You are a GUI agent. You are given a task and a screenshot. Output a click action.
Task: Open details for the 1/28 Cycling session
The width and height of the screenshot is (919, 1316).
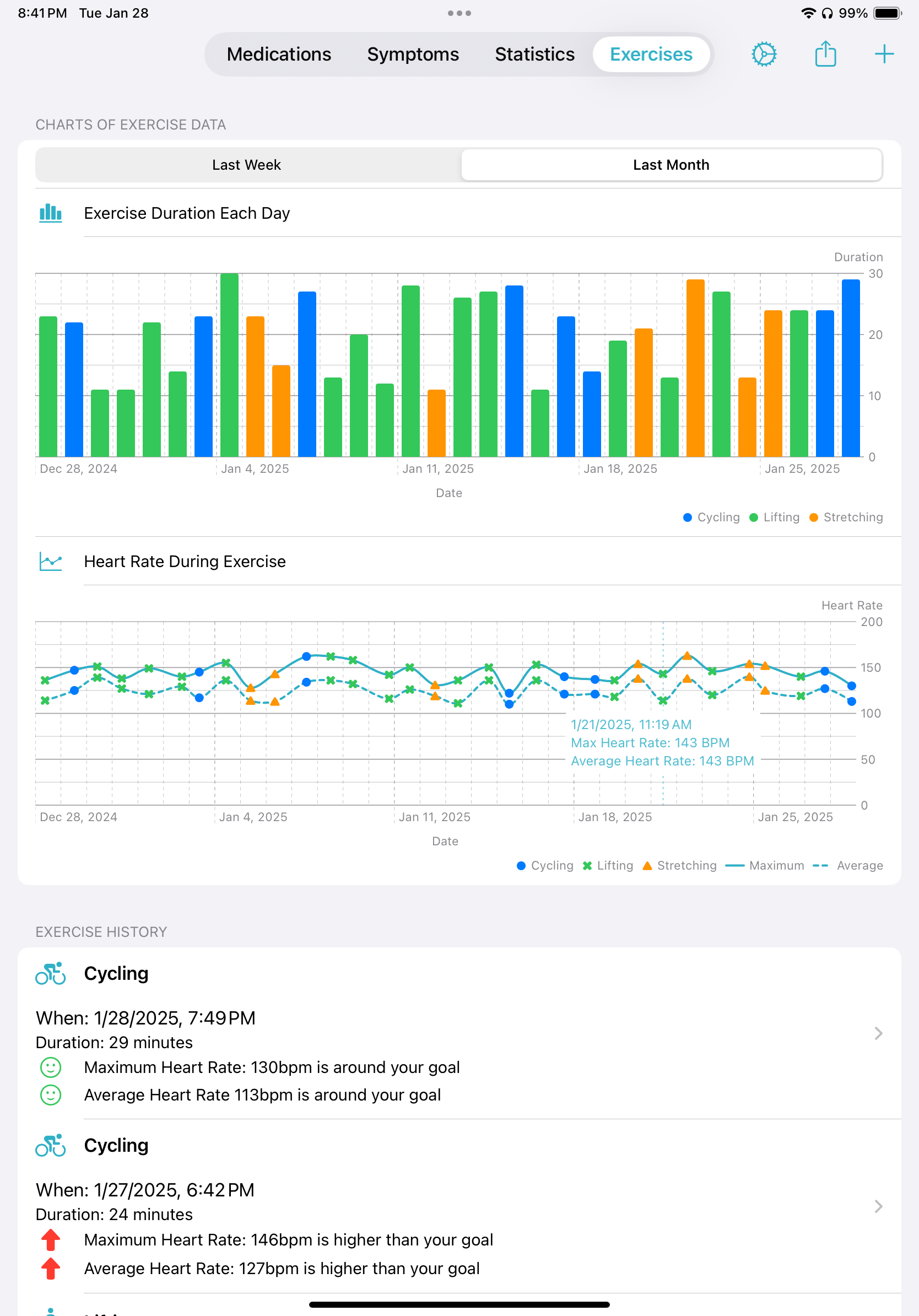coord(878,1033)
